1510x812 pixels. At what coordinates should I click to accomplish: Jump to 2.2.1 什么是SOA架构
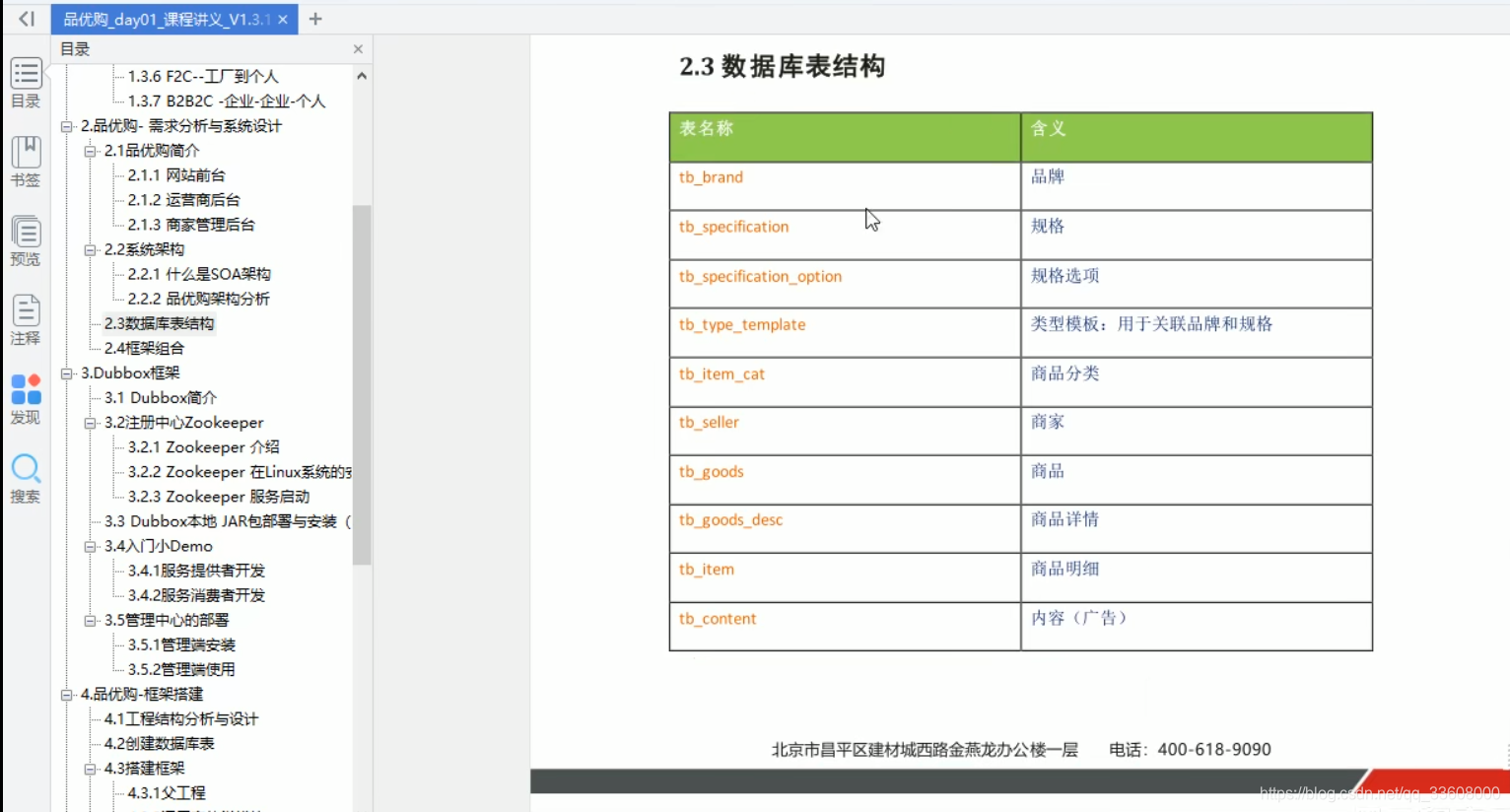(x=199, y=274)
